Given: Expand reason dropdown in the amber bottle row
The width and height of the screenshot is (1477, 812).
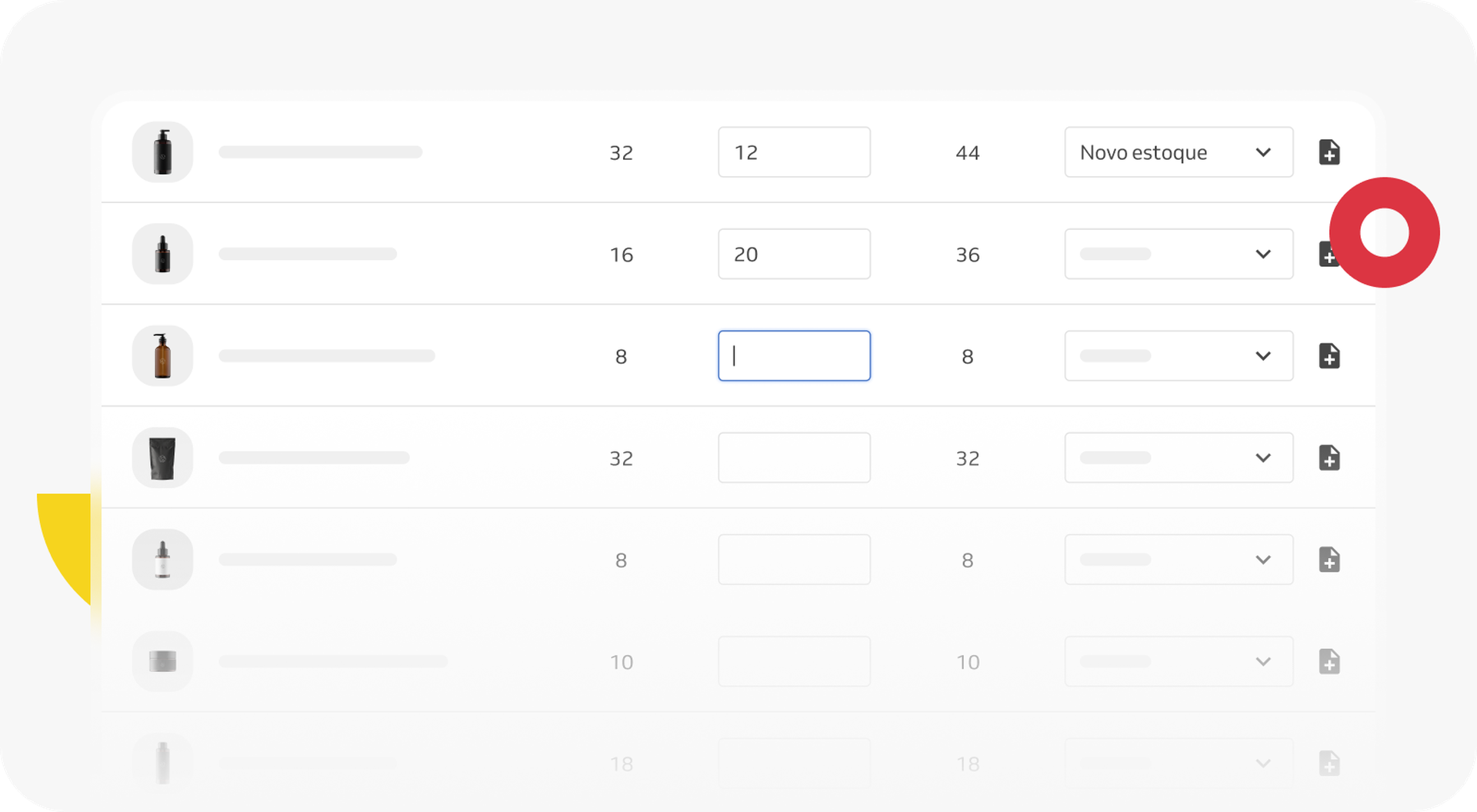Looking at the screenshot, I should click(1179, 356).
